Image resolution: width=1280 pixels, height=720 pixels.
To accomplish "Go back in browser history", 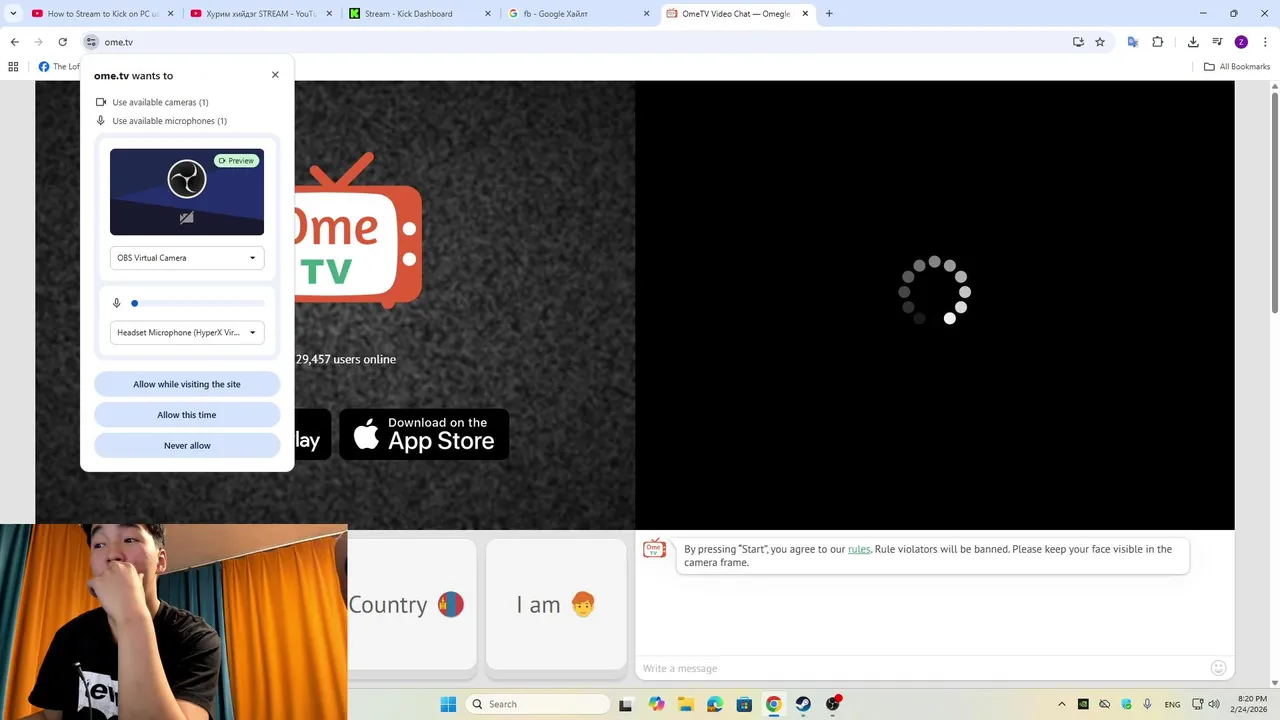I will click(x=14, y=42).
